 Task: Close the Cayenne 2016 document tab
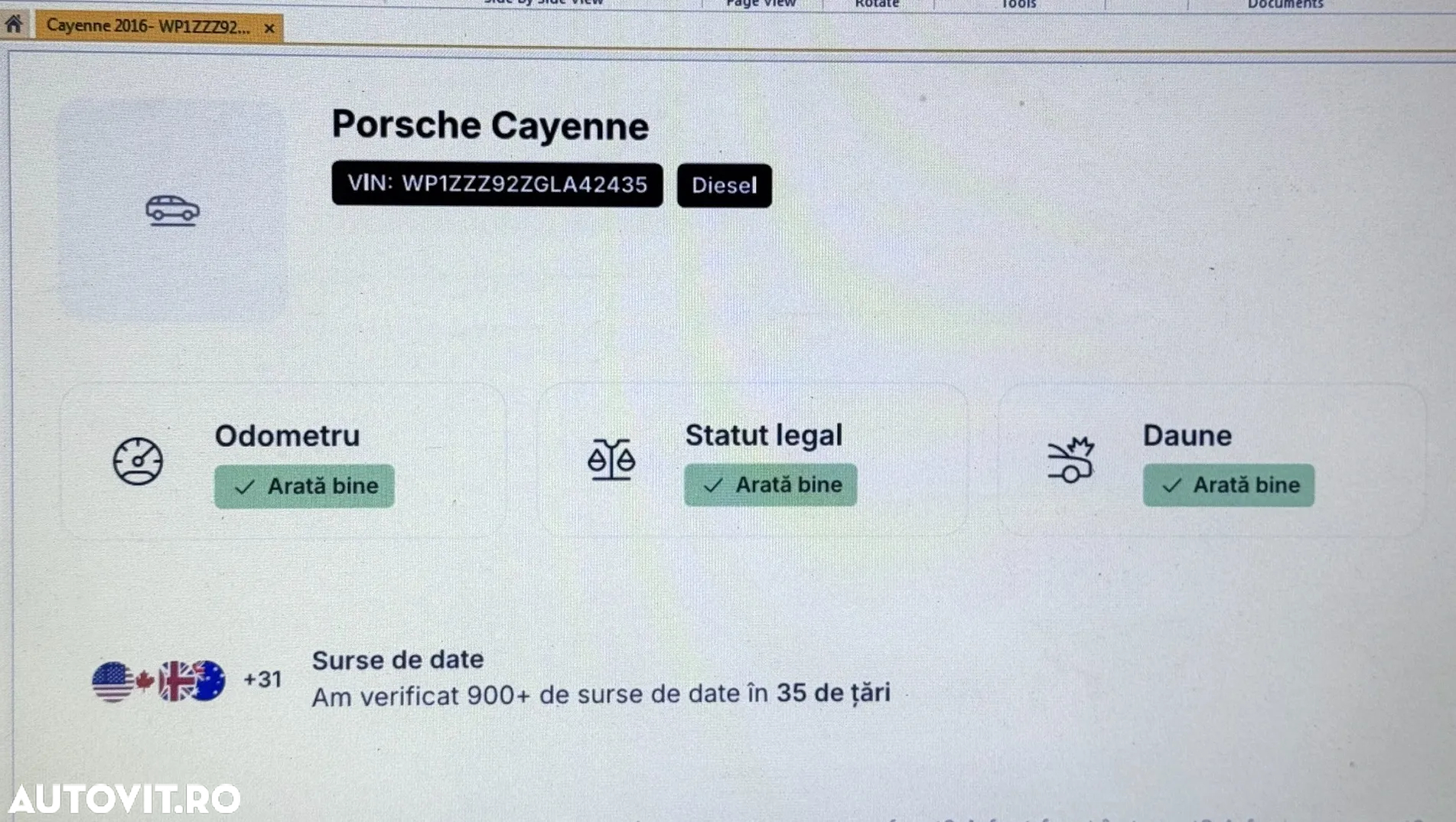tap(269, 28)
